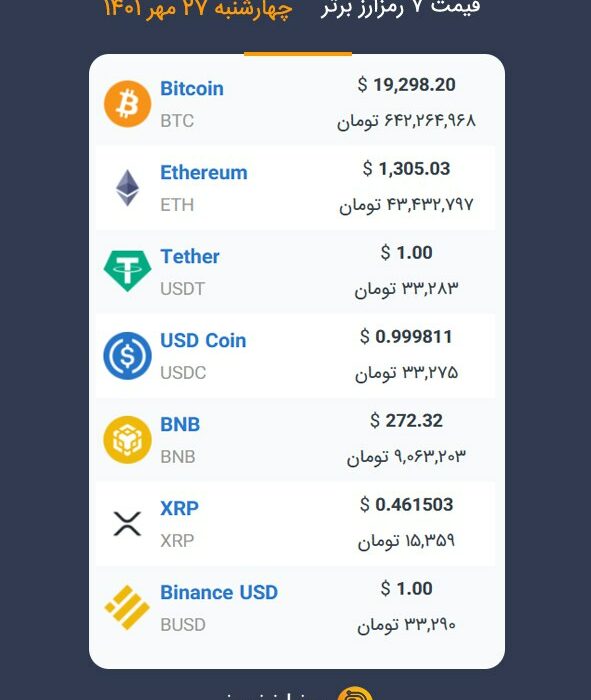The width and height of the screenshot is (591, 700).
Task: Click the orange logo at page bottom
Action: 355,693
